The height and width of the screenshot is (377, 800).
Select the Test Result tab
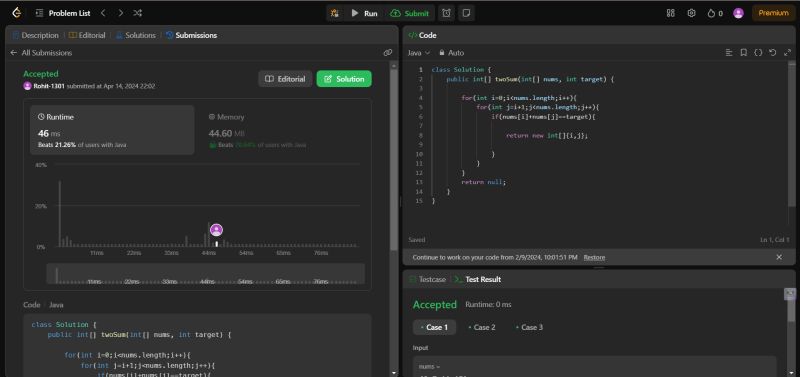478,280
